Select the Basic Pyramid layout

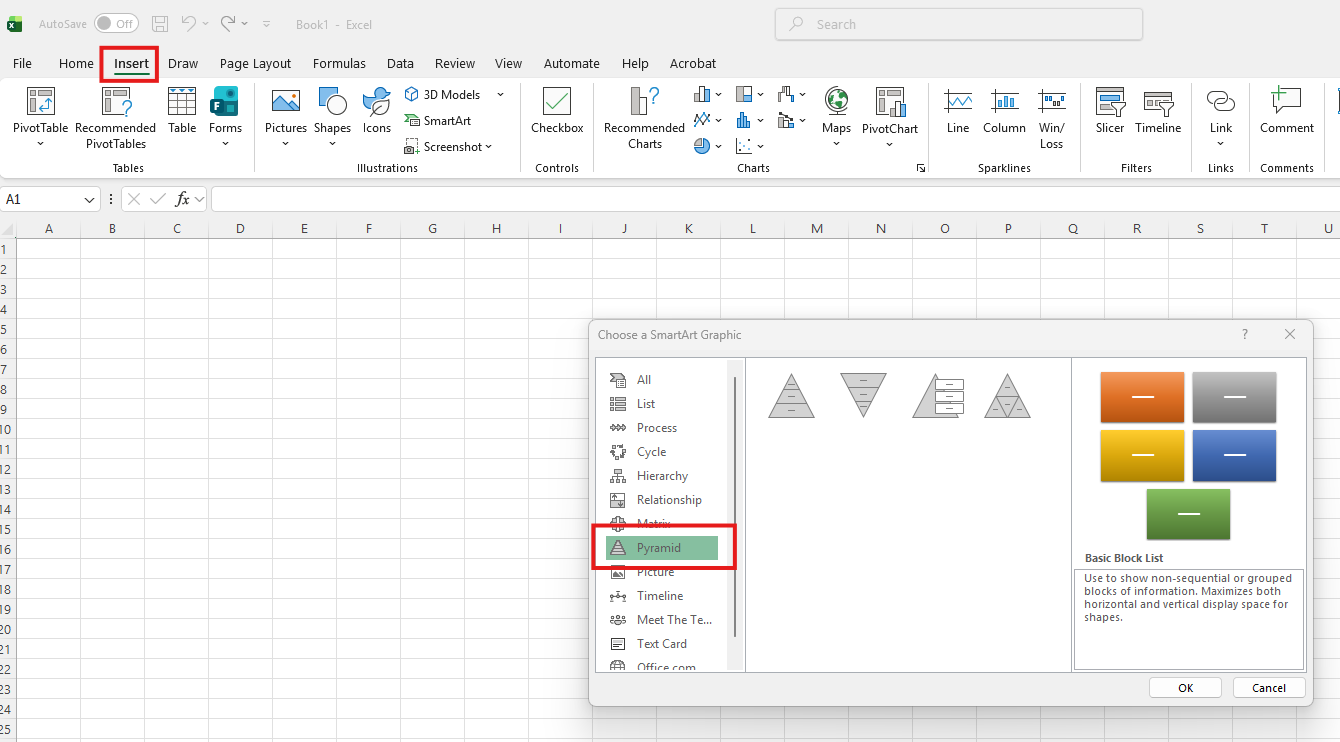(x=791, y=395)
